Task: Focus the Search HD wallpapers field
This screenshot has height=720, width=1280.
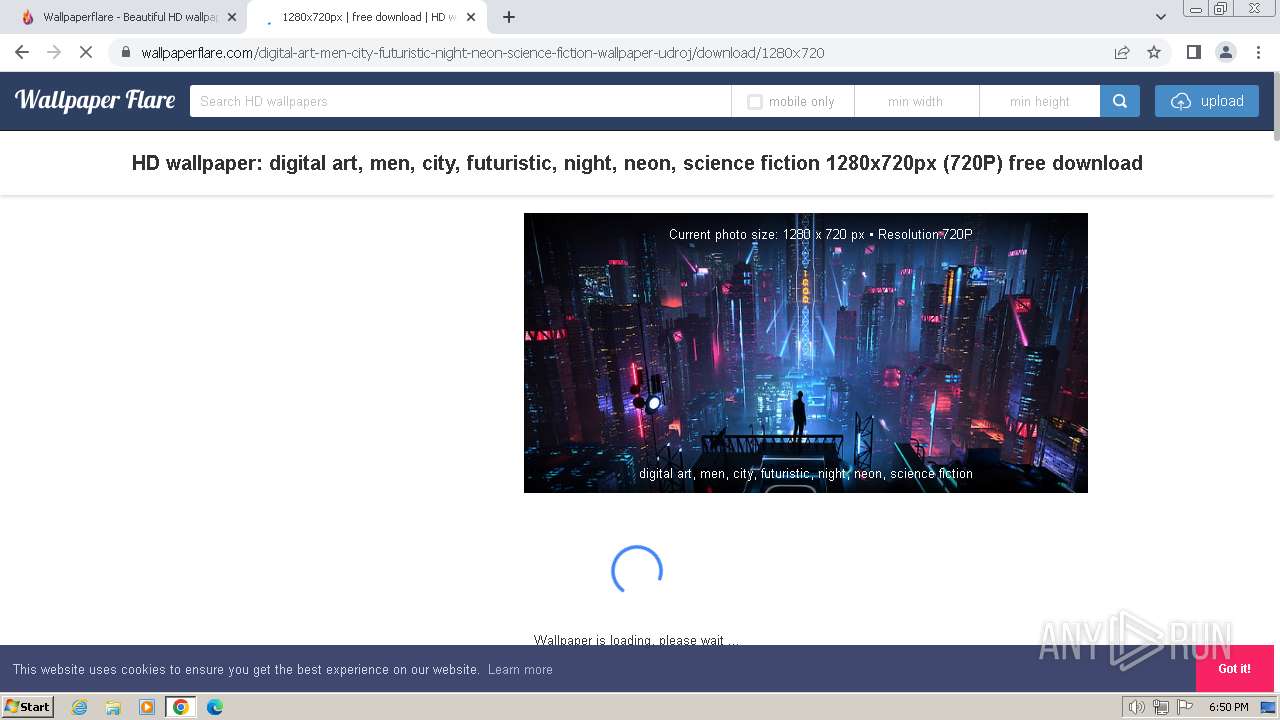Action: pyautogui.click(x=460, y=101)
